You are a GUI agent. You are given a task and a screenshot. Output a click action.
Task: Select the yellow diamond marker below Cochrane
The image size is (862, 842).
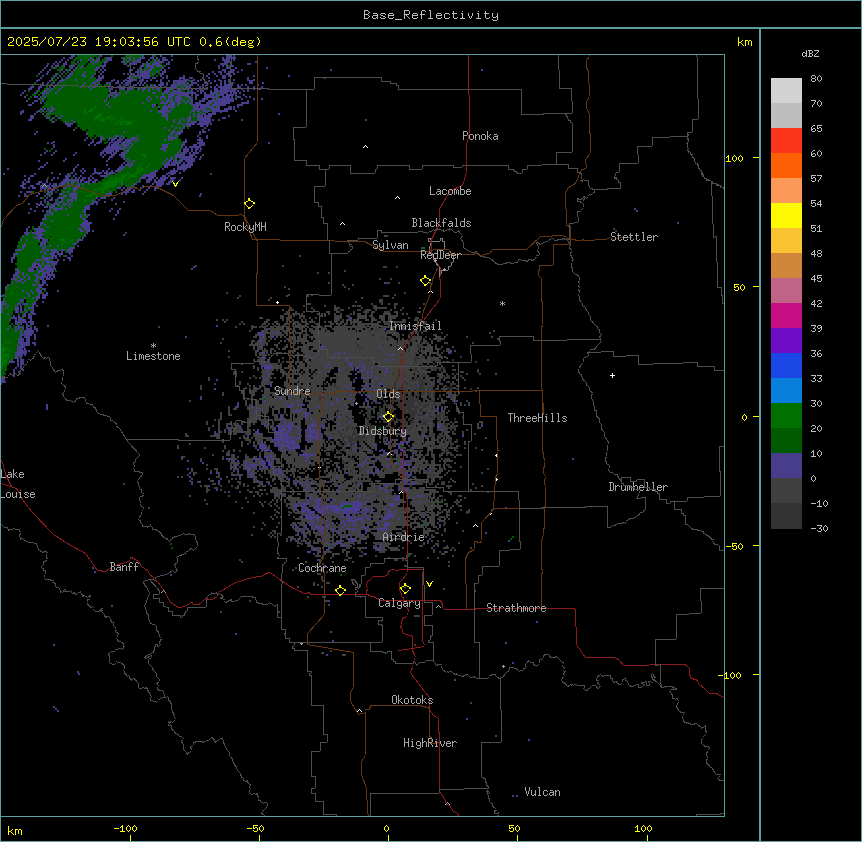click(x=340, y=590)
